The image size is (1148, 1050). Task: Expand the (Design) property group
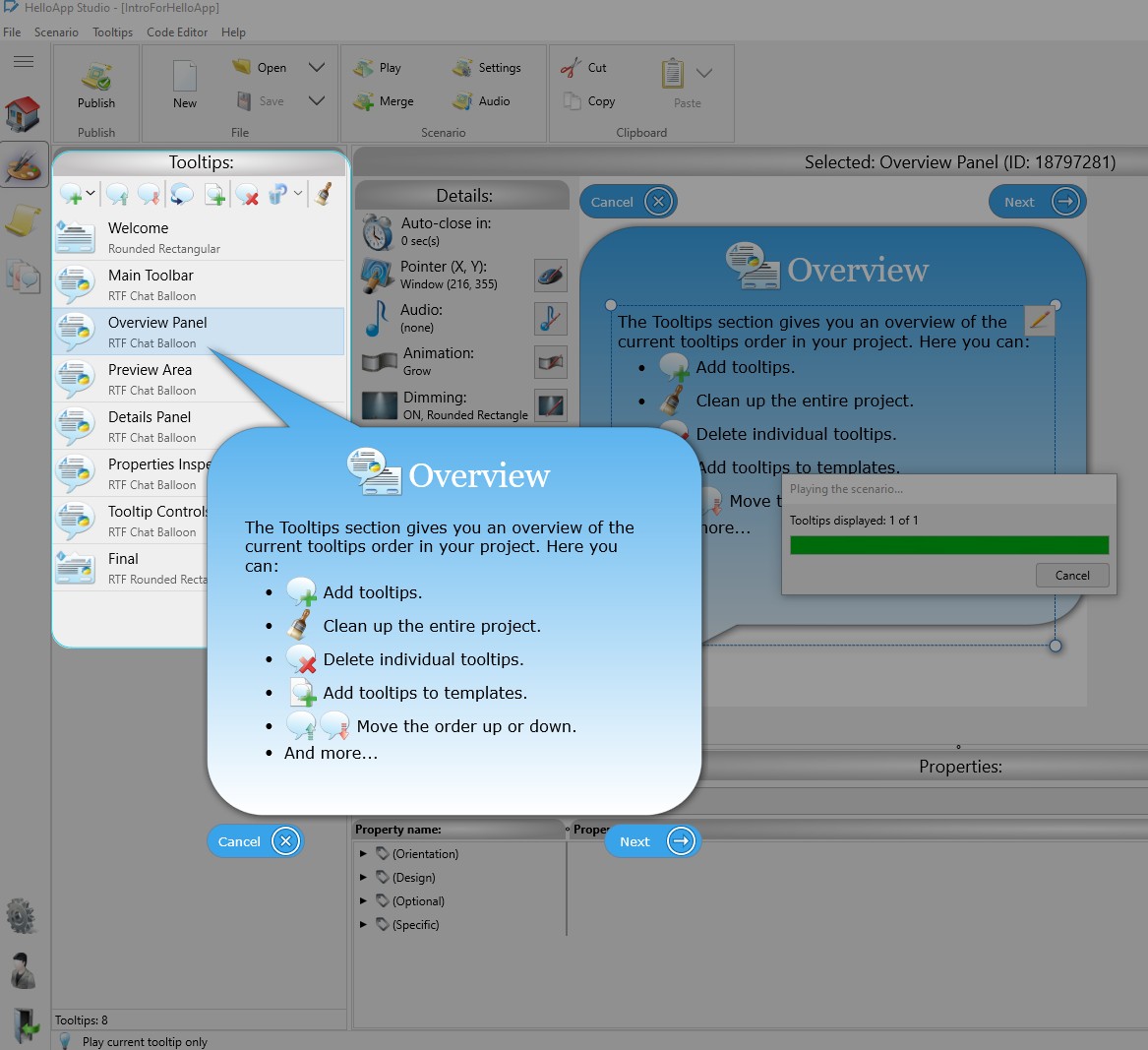click(363, 877)
